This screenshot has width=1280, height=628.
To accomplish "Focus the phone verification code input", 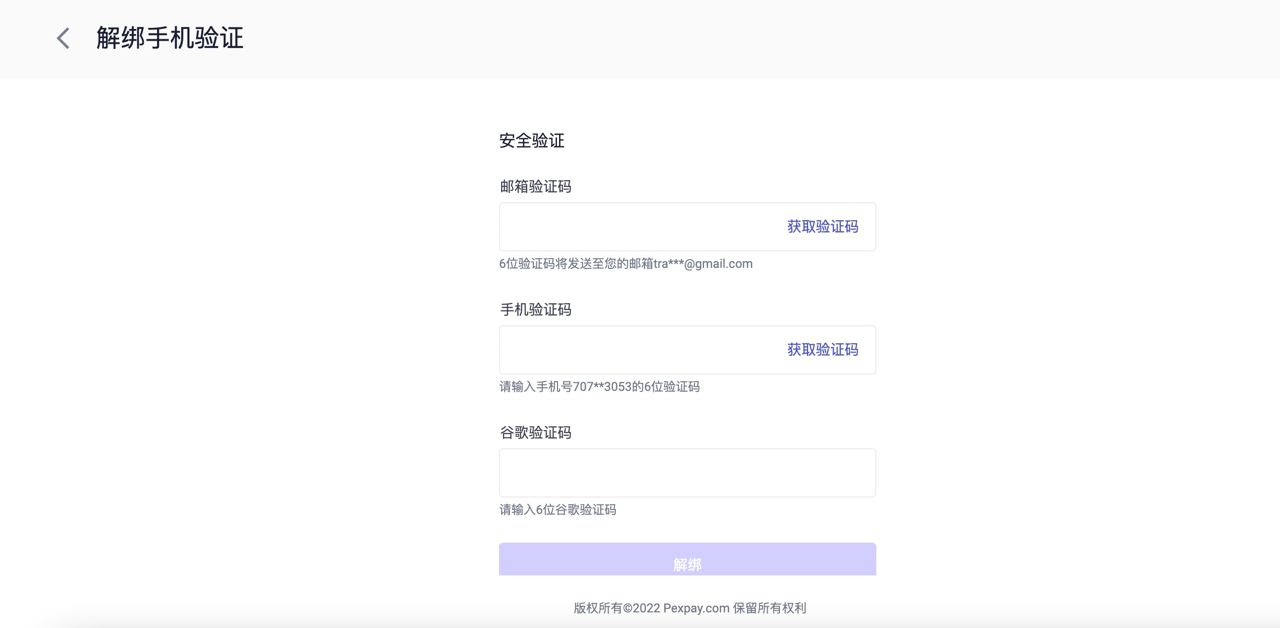I will pyautogui.click(x=635, y=350).
